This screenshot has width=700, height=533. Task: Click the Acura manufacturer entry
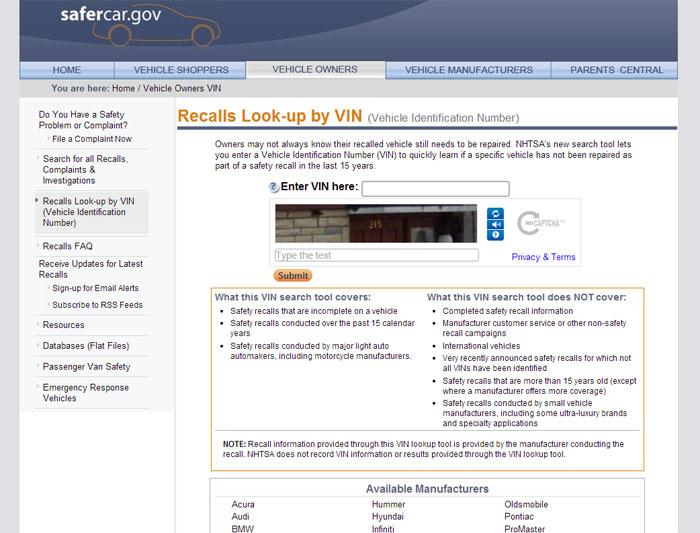click(243, 504)
